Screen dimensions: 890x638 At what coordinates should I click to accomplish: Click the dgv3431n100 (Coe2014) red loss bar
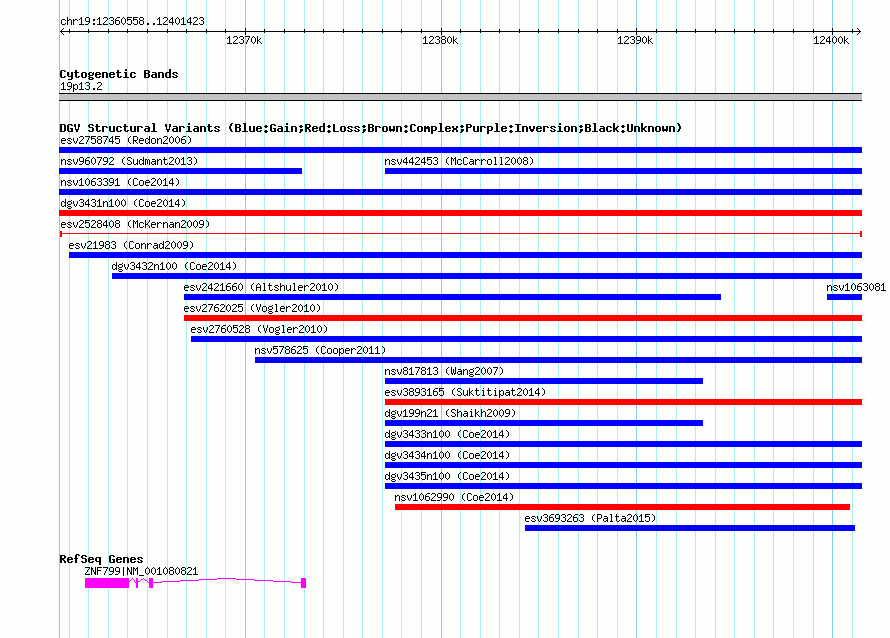point(460,213)
